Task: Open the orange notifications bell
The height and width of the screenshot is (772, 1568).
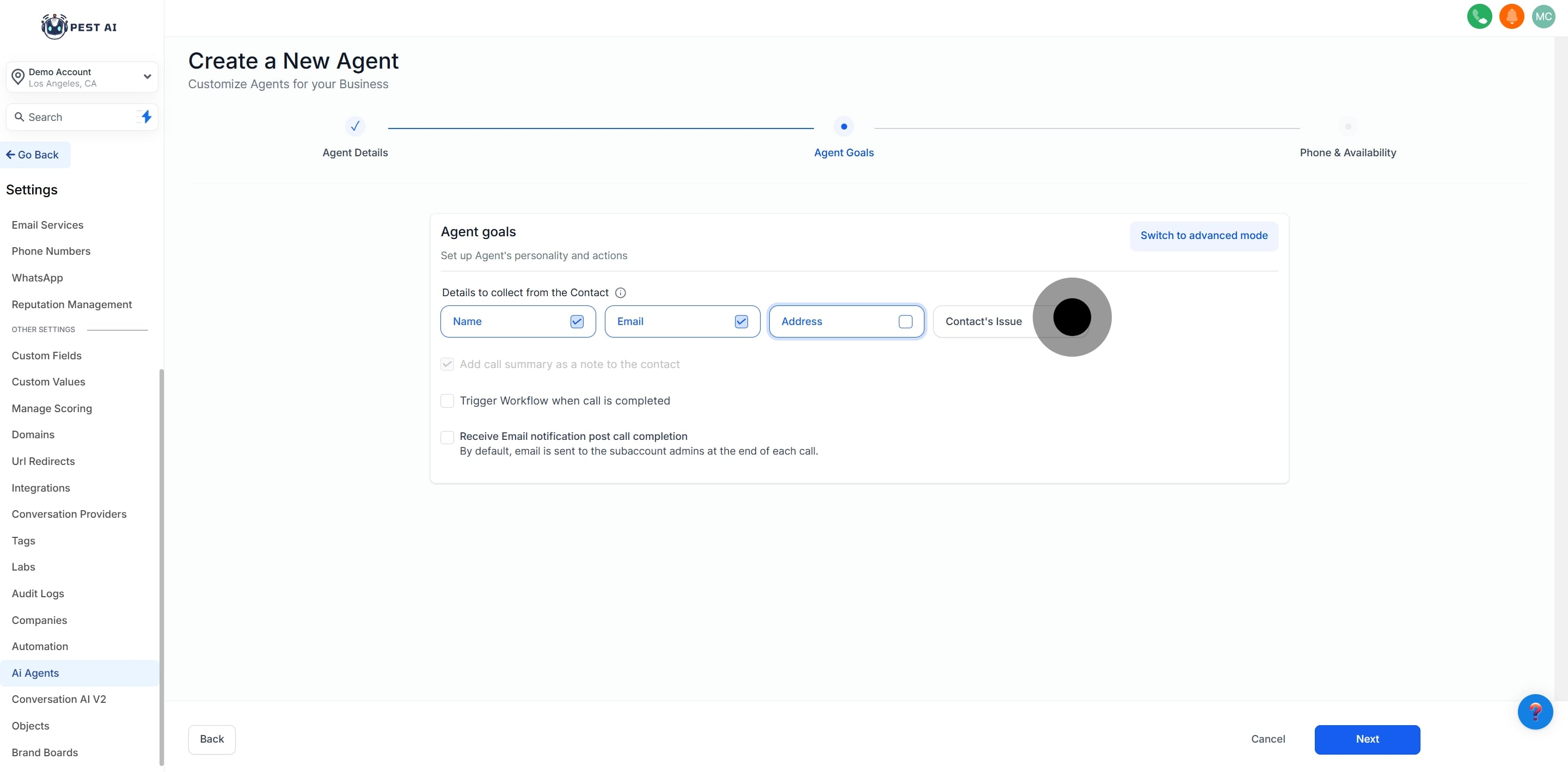Action: (x=1511, y=16)
